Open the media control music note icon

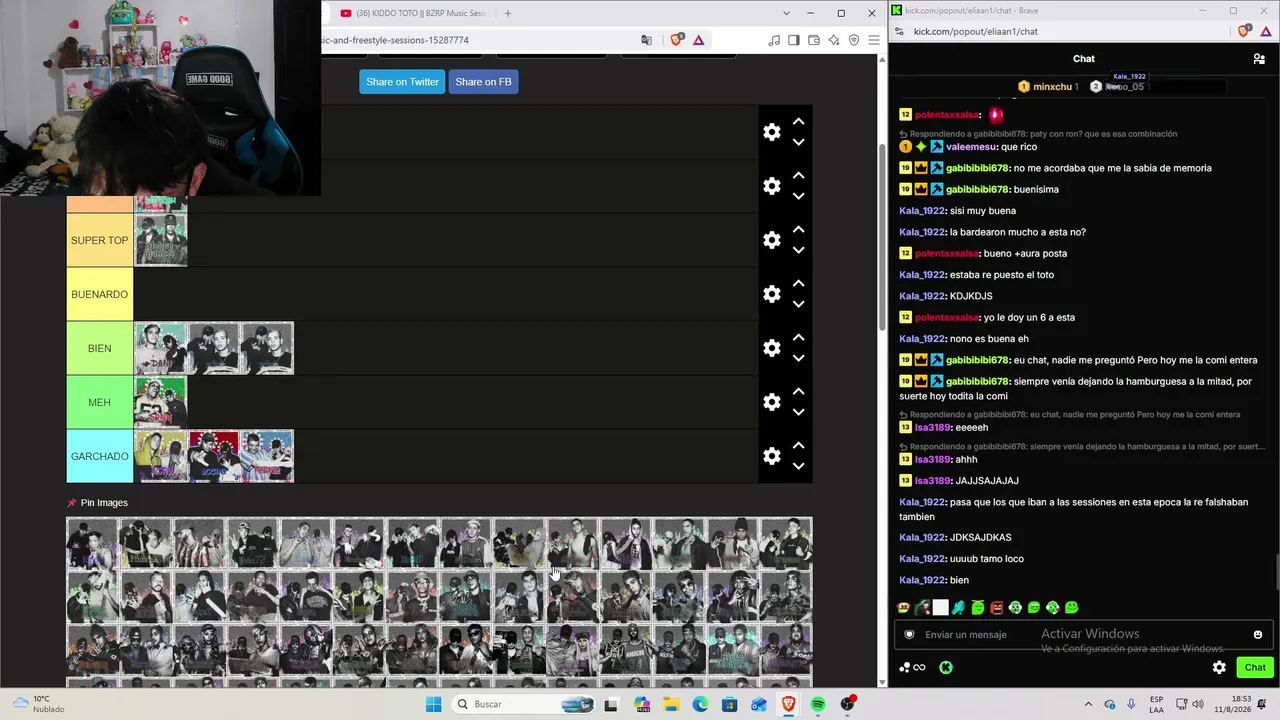click(774, 40)
